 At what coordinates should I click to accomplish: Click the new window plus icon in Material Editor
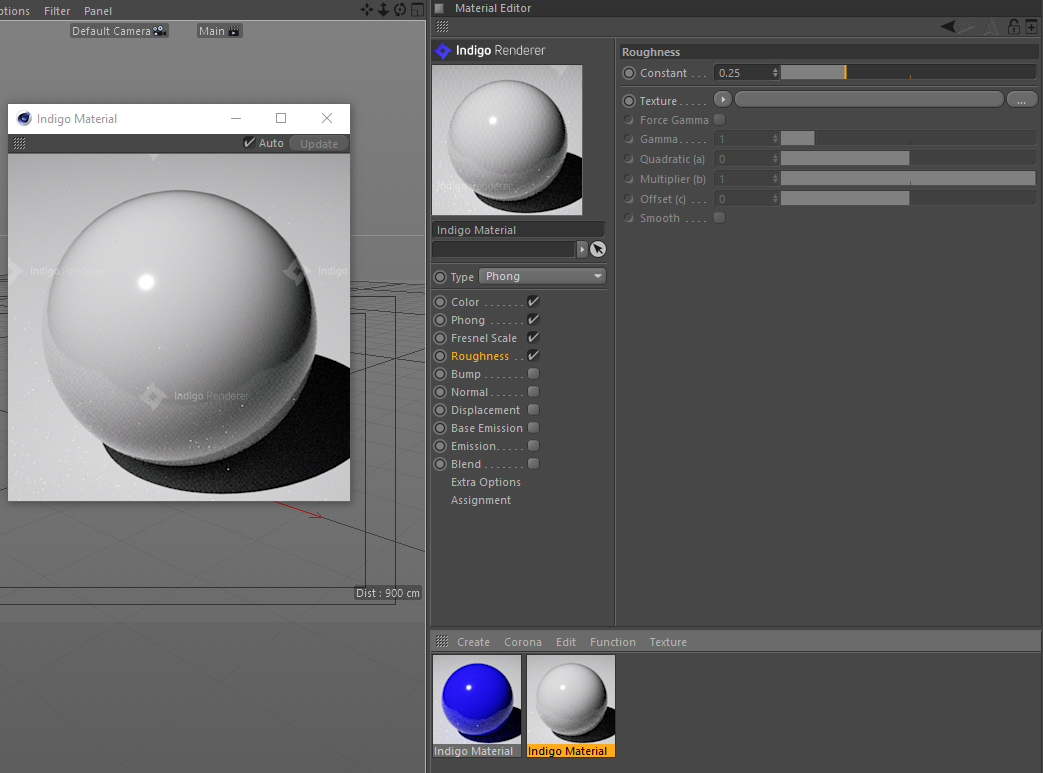tap(1031, 27)
